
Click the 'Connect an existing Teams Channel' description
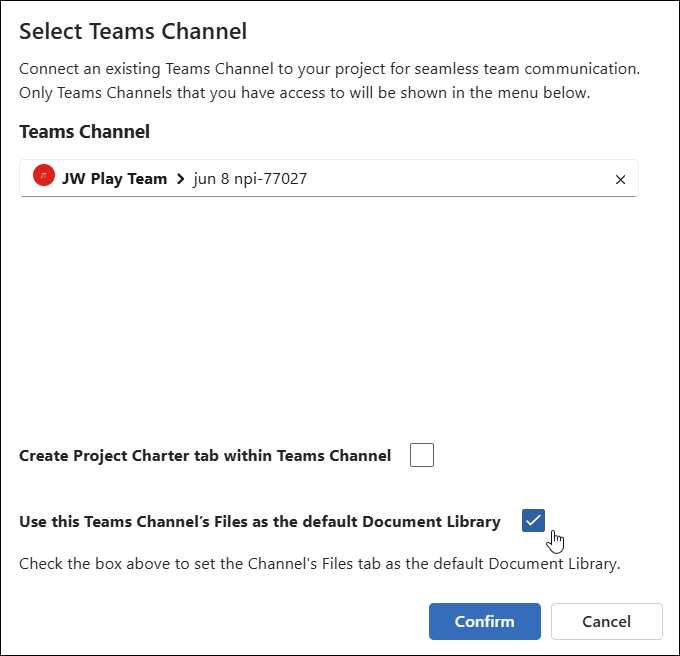(330, 81)
